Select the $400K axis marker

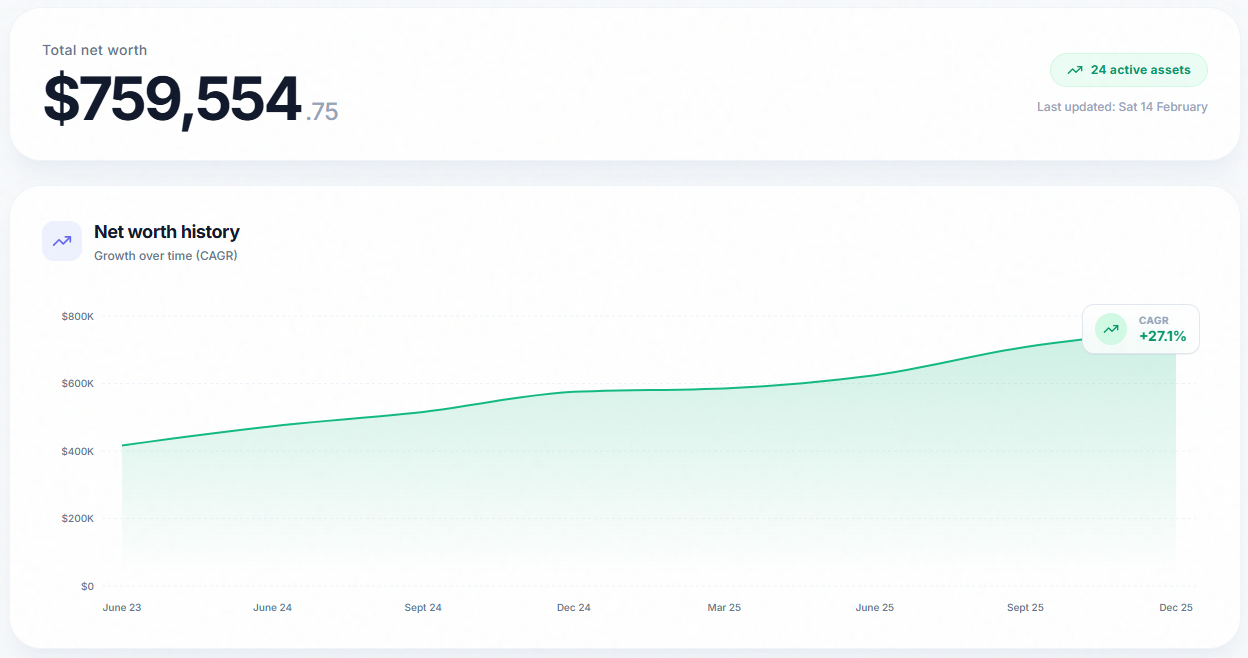(77, 450)
